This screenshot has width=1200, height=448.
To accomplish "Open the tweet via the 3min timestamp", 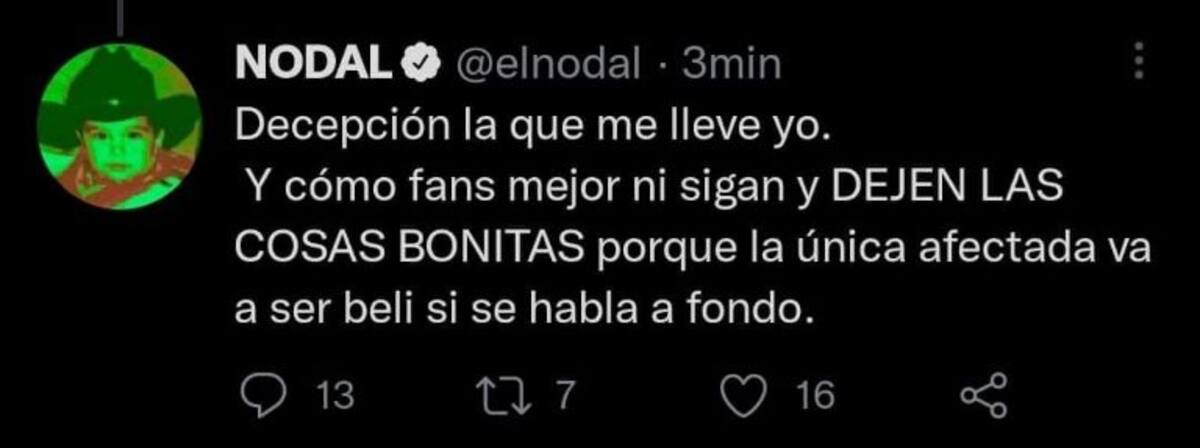I will [727, 66].
